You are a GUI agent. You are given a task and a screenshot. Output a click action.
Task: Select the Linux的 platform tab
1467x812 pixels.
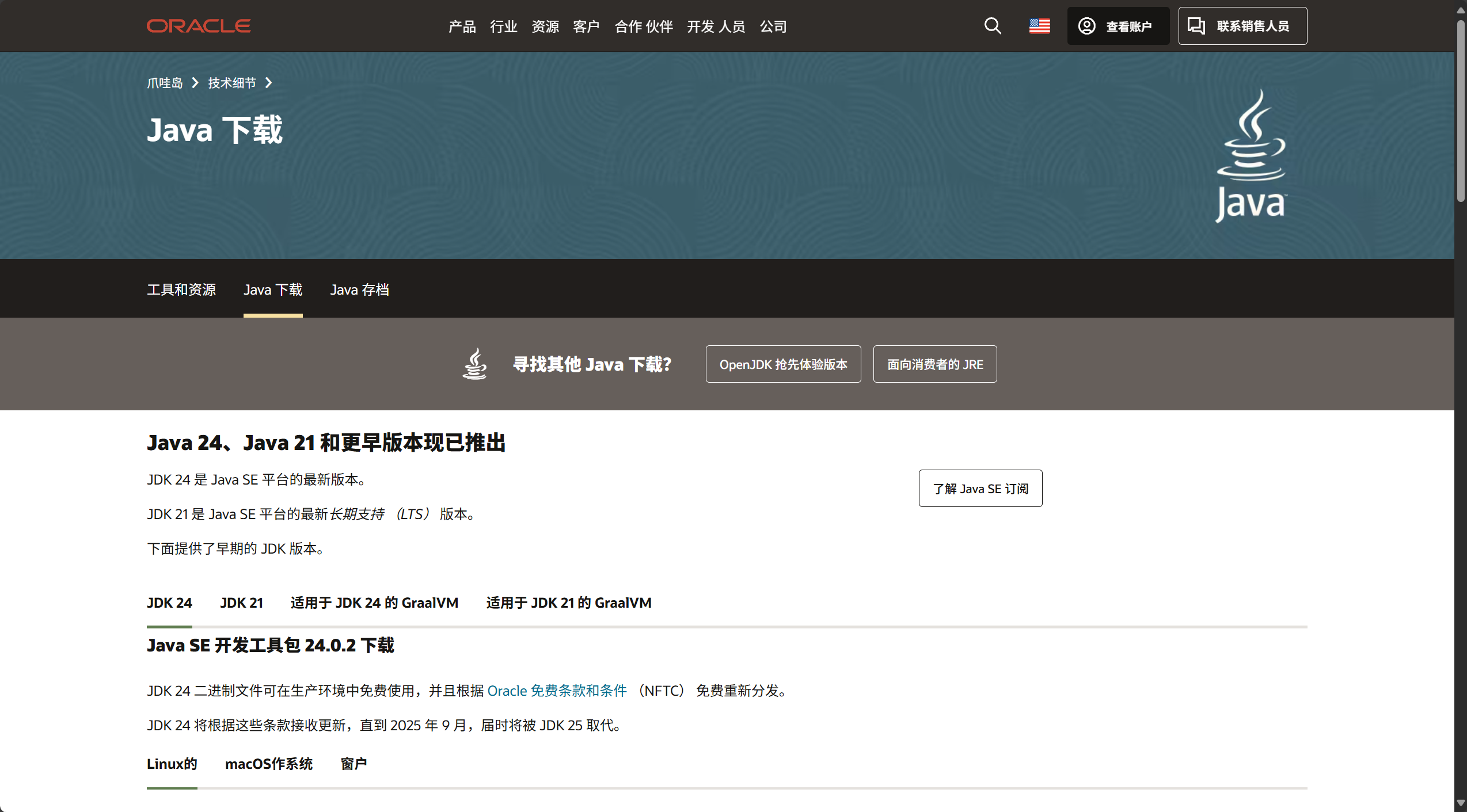pyautogui.click(x=172, y=764)
